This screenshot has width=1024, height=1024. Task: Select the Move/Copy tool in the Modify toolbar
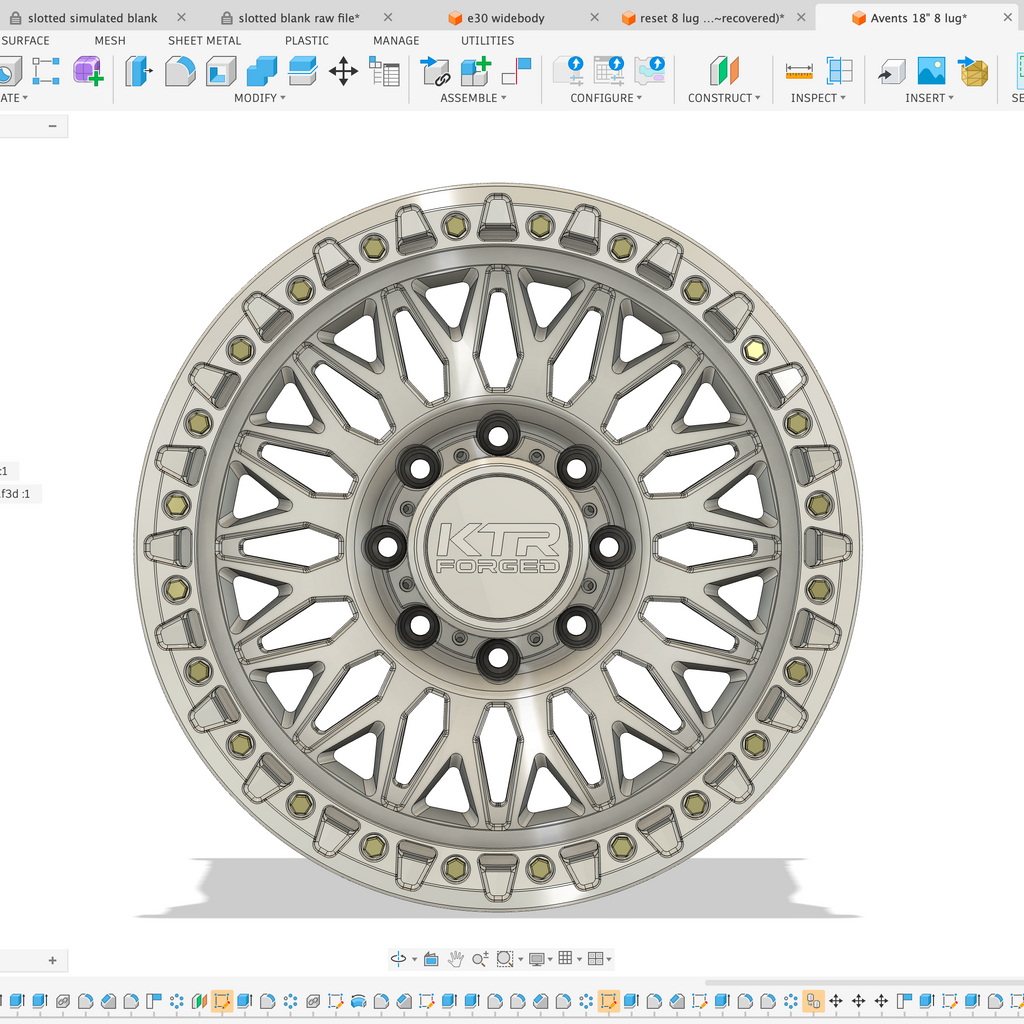343,71
